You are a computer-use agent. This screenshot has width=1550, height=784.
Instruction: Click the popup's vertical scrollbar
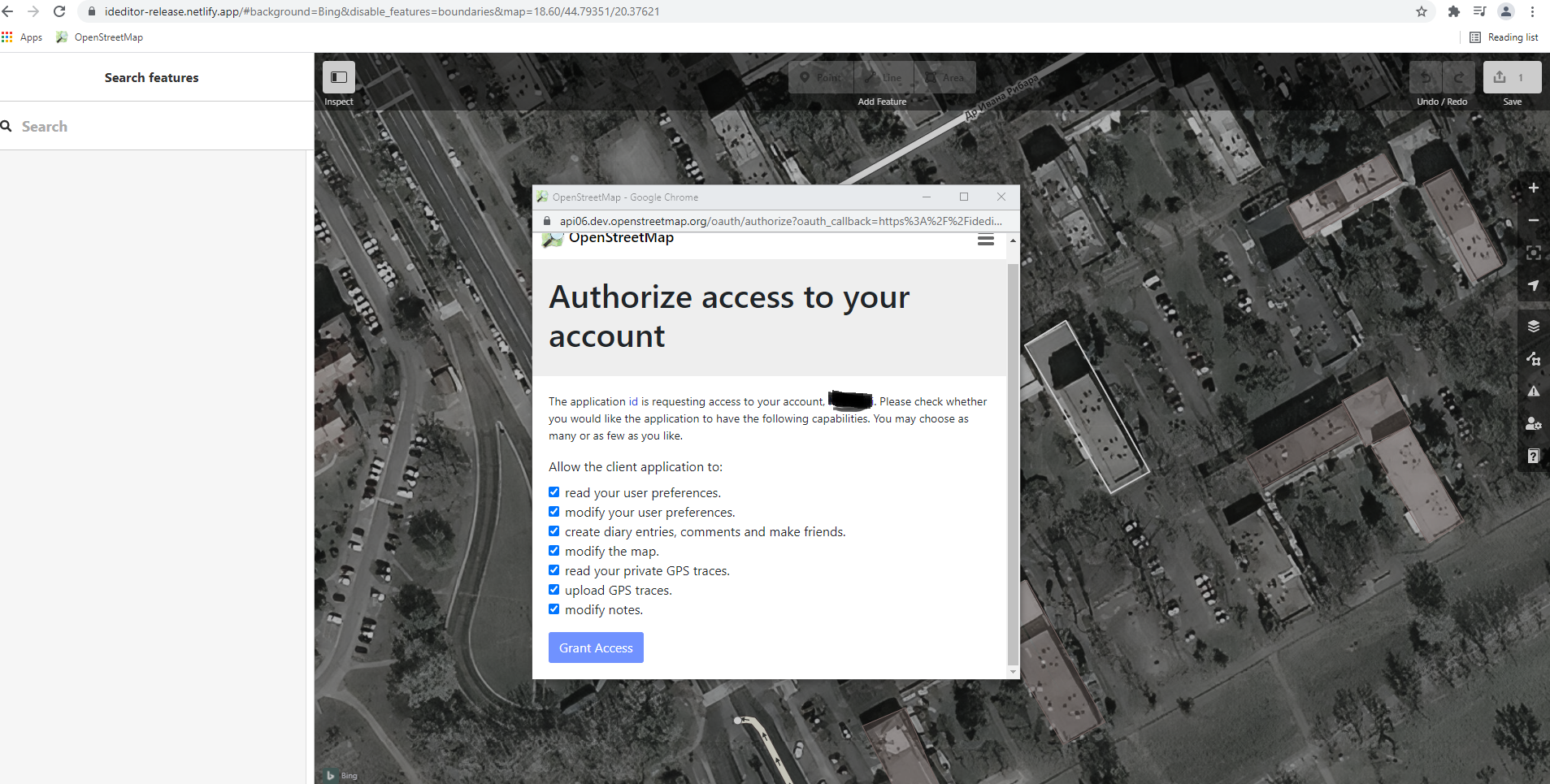(x=1013, y=463)
